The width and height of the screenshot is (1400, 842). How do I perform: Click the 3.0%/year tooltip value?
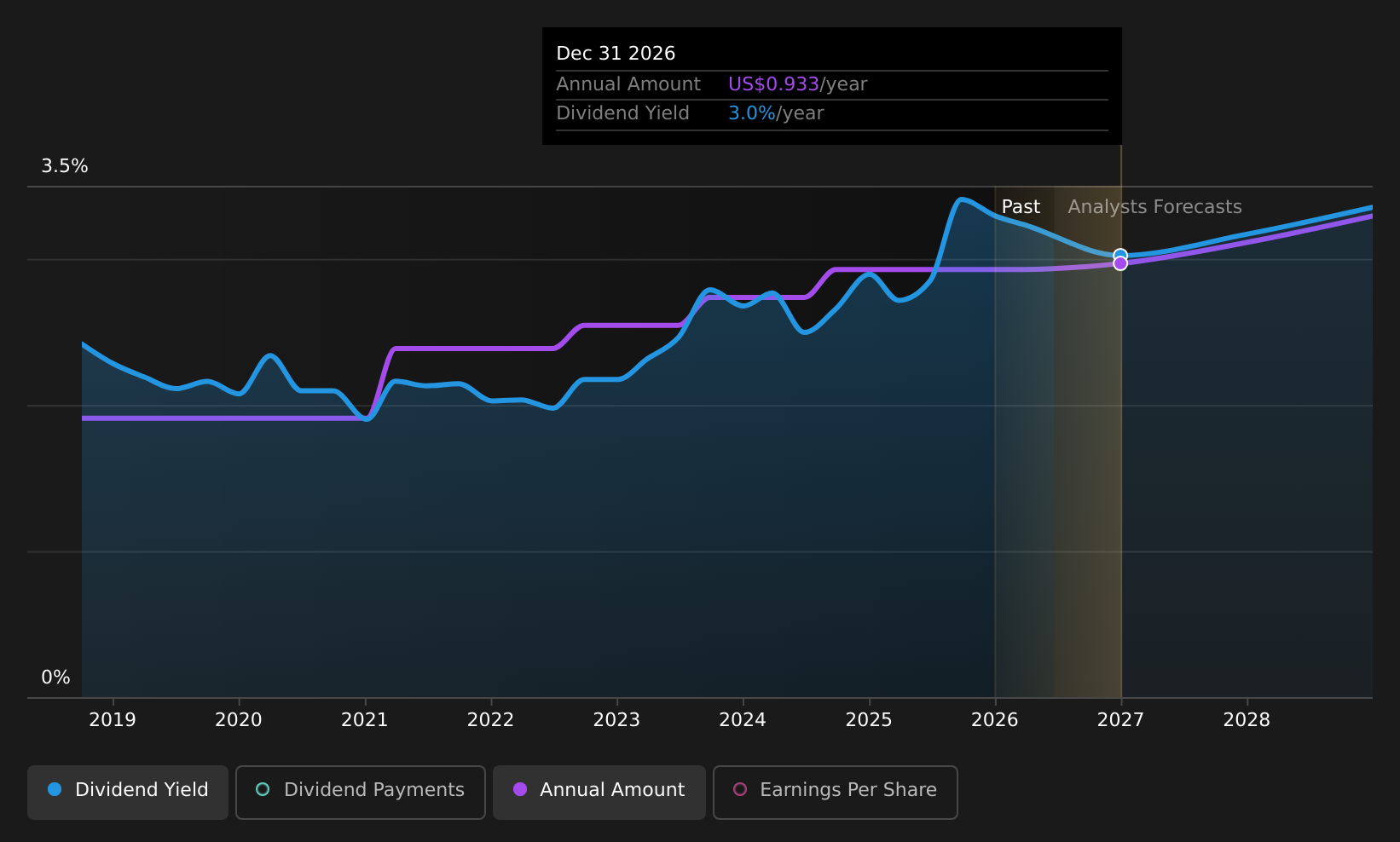coord(776,113)
